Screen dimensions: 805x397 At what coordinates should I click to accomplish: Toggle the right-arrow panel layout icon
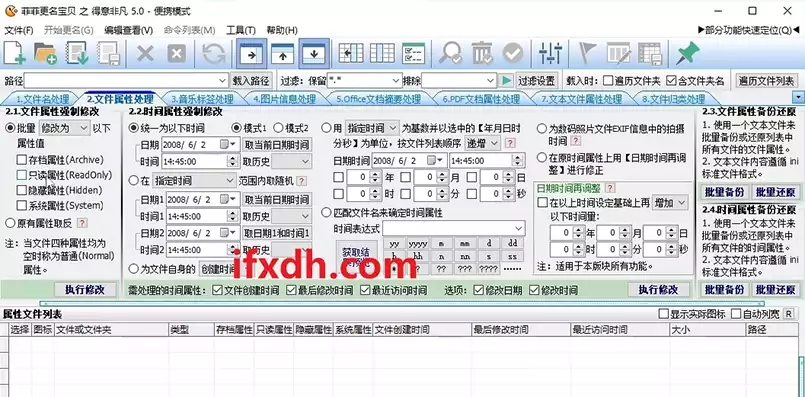(x=252, y=53)
